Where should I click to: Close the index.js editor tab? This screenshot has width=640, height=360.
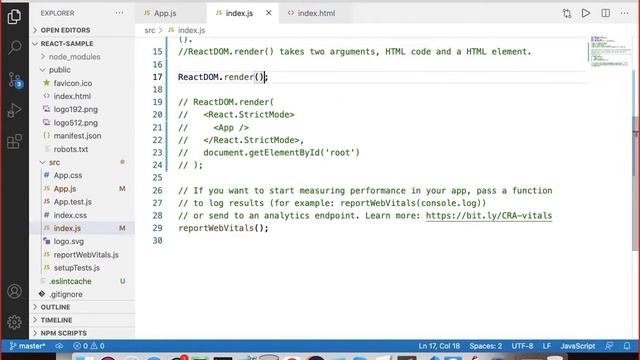pos(269,13)
